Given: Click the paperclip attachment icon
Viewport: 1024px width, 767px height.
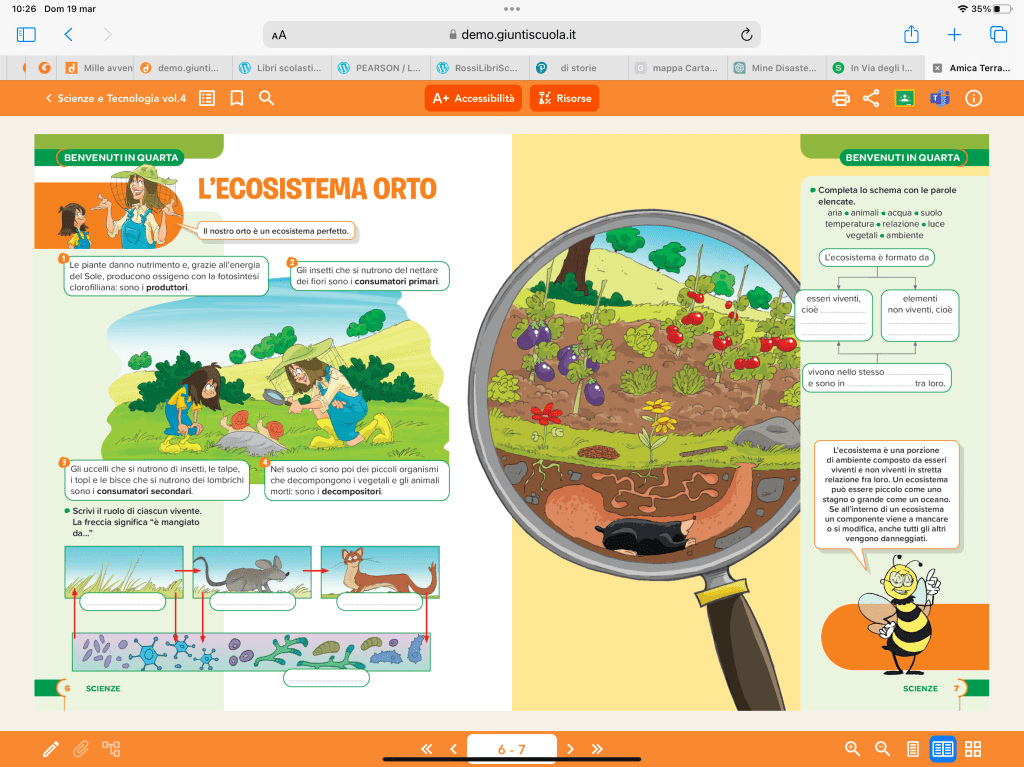Looking at the screenshot, I should click(81, 748).
